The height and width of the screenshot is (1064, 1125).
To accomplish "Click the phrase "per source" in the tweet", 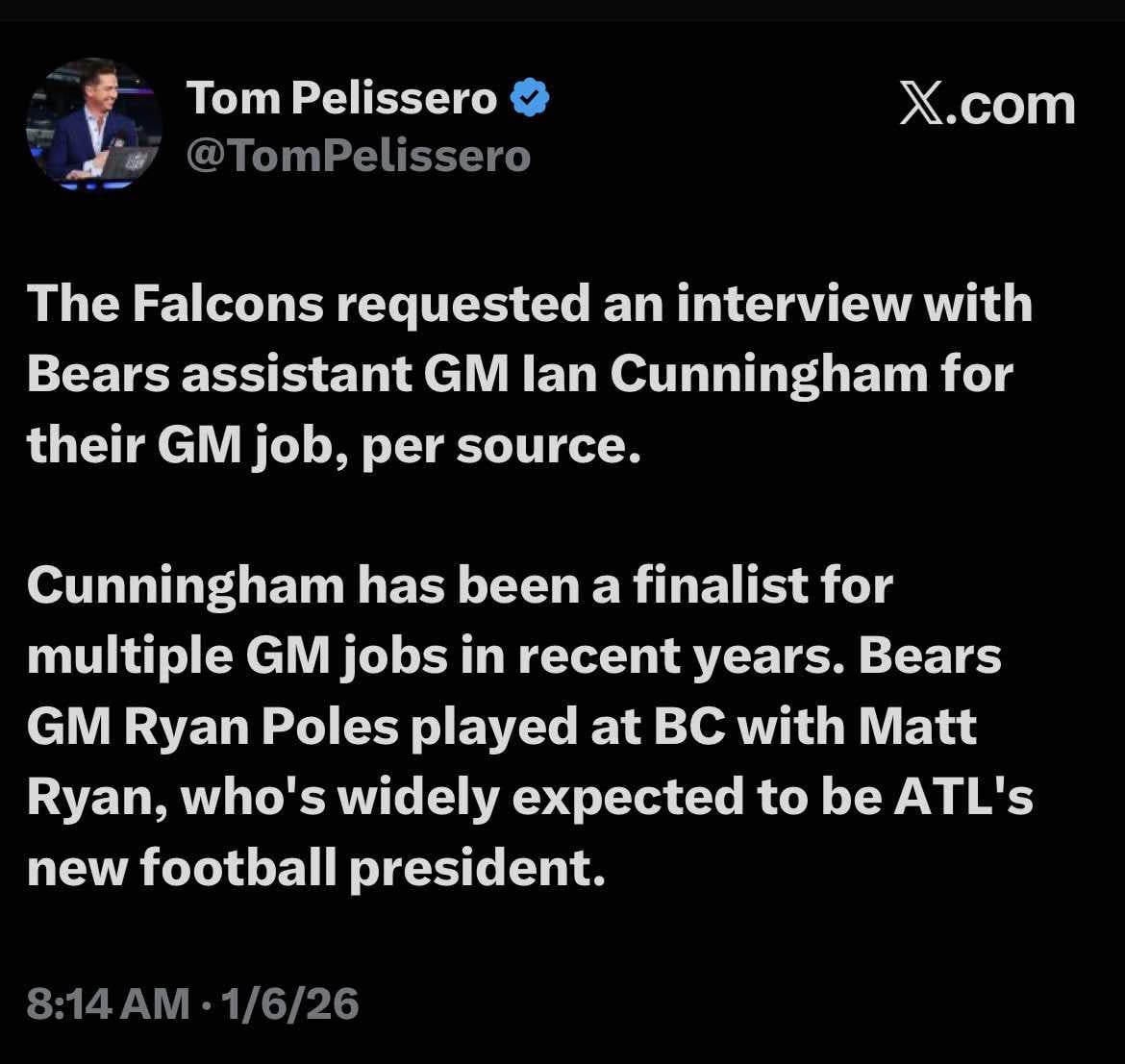I will tap(500, 446).
